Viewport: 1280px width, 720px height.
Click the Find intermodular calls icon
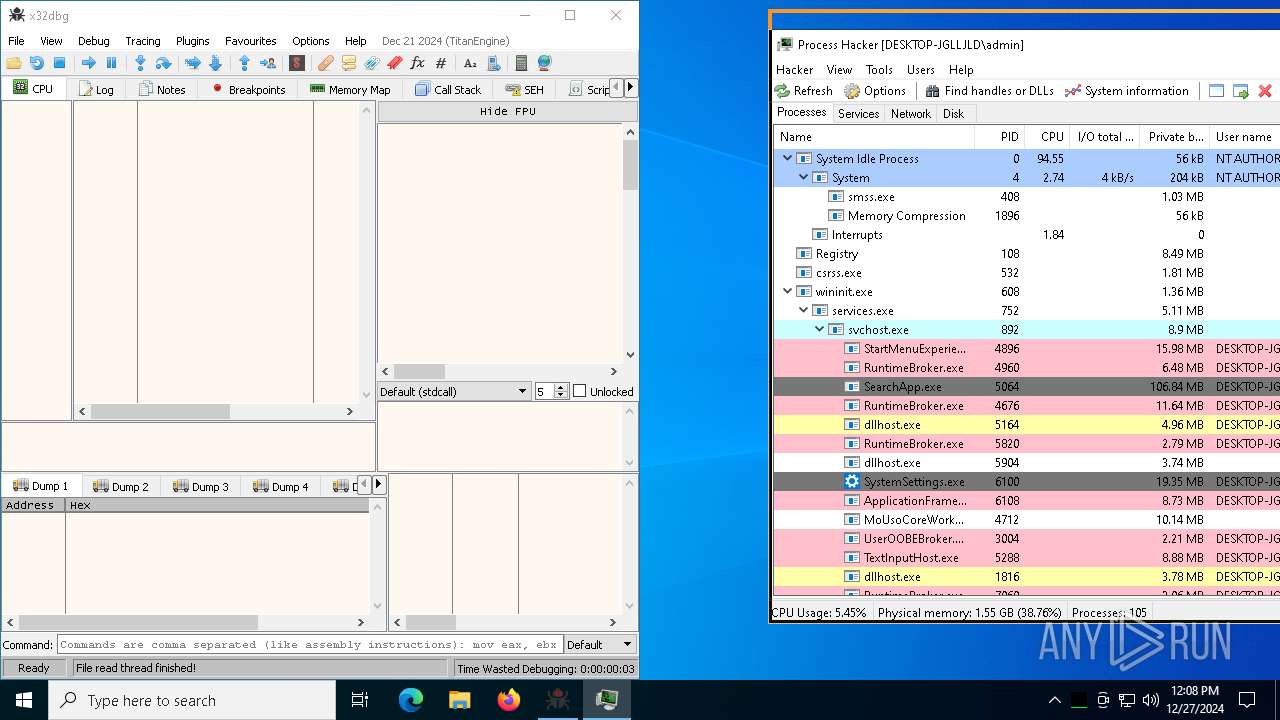pyautogui.click(x=493, y=63)
